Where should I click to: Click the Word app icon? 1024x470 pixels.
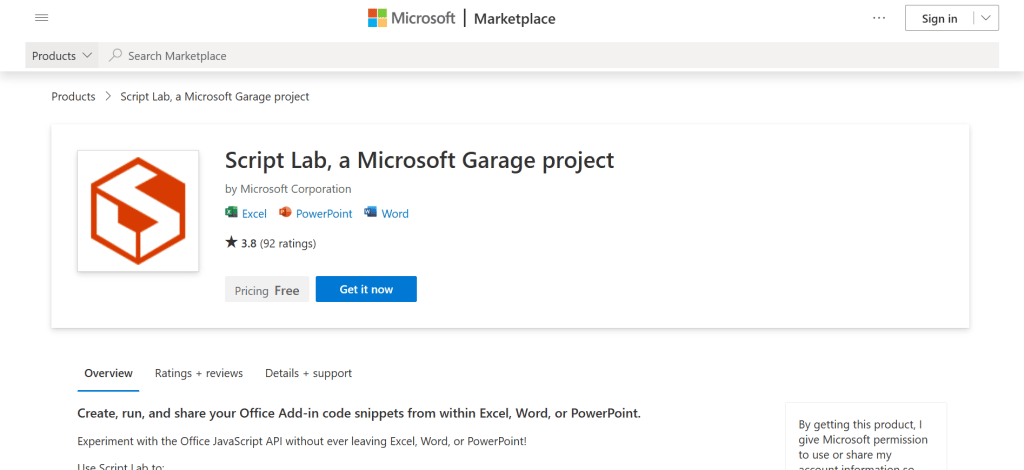[x=370, y=213]
